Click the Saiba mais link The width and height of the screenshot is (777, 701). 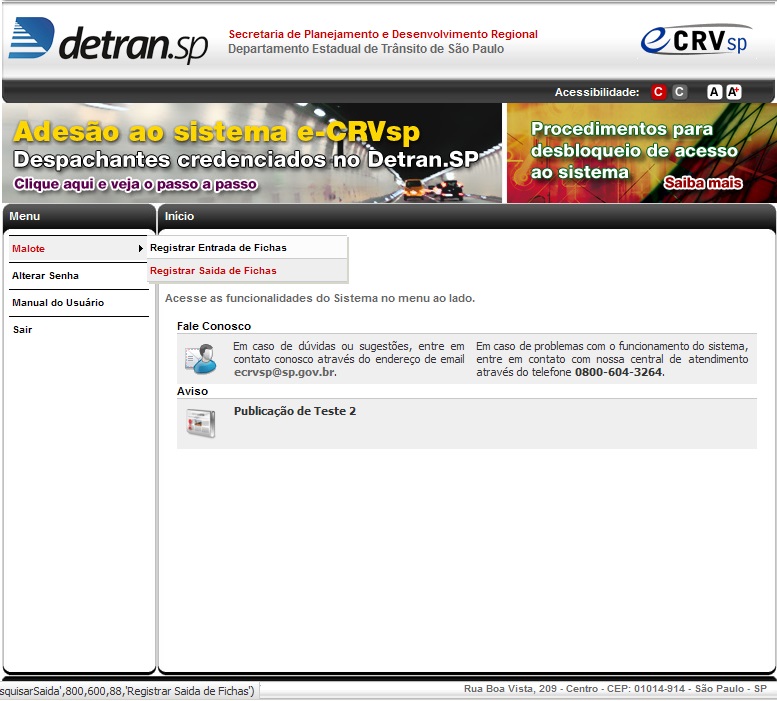tap(703, 183)
